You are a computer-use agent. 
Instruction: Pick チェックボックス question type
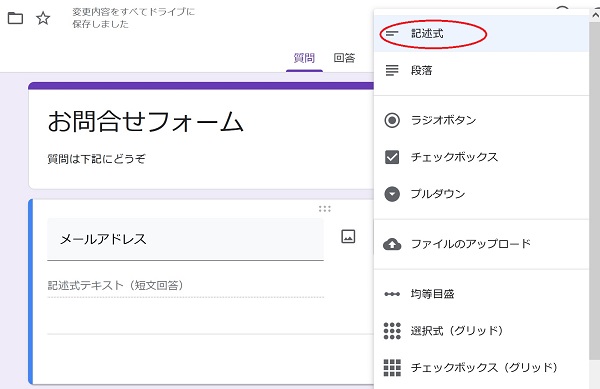click(x=481, y=157)
